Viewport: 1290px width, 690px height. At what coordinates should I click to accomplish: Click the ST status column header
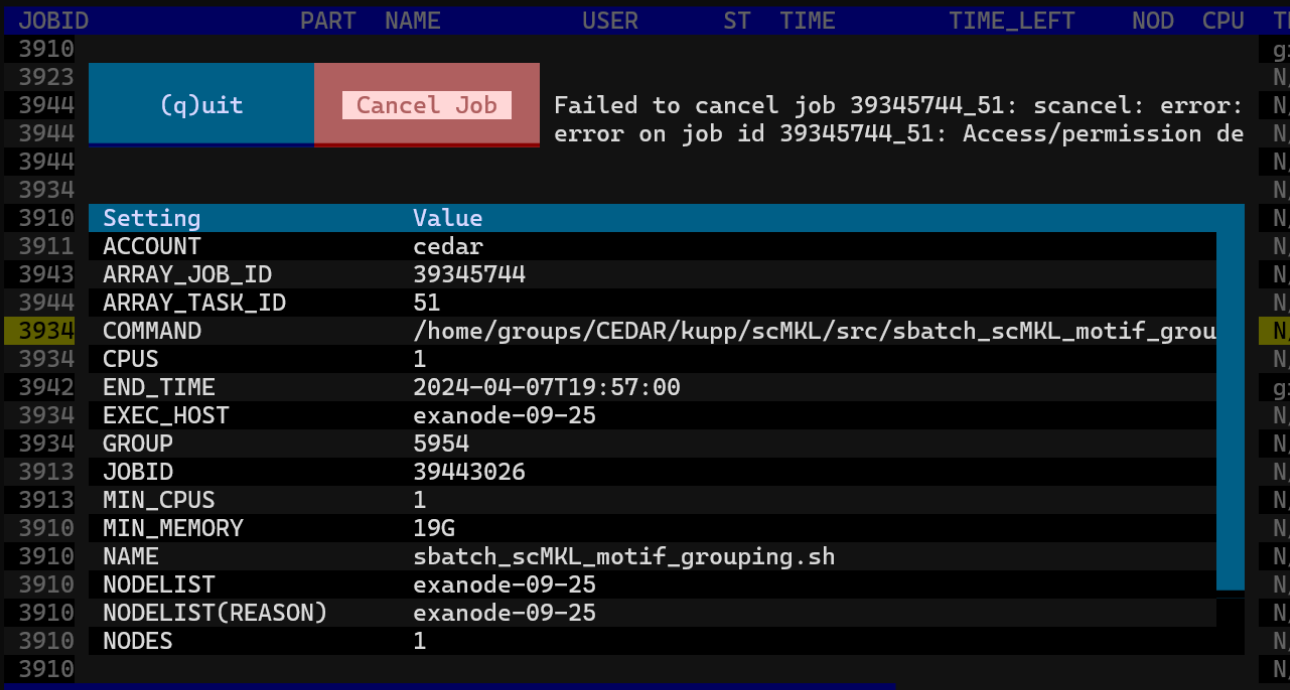point(737,21)
